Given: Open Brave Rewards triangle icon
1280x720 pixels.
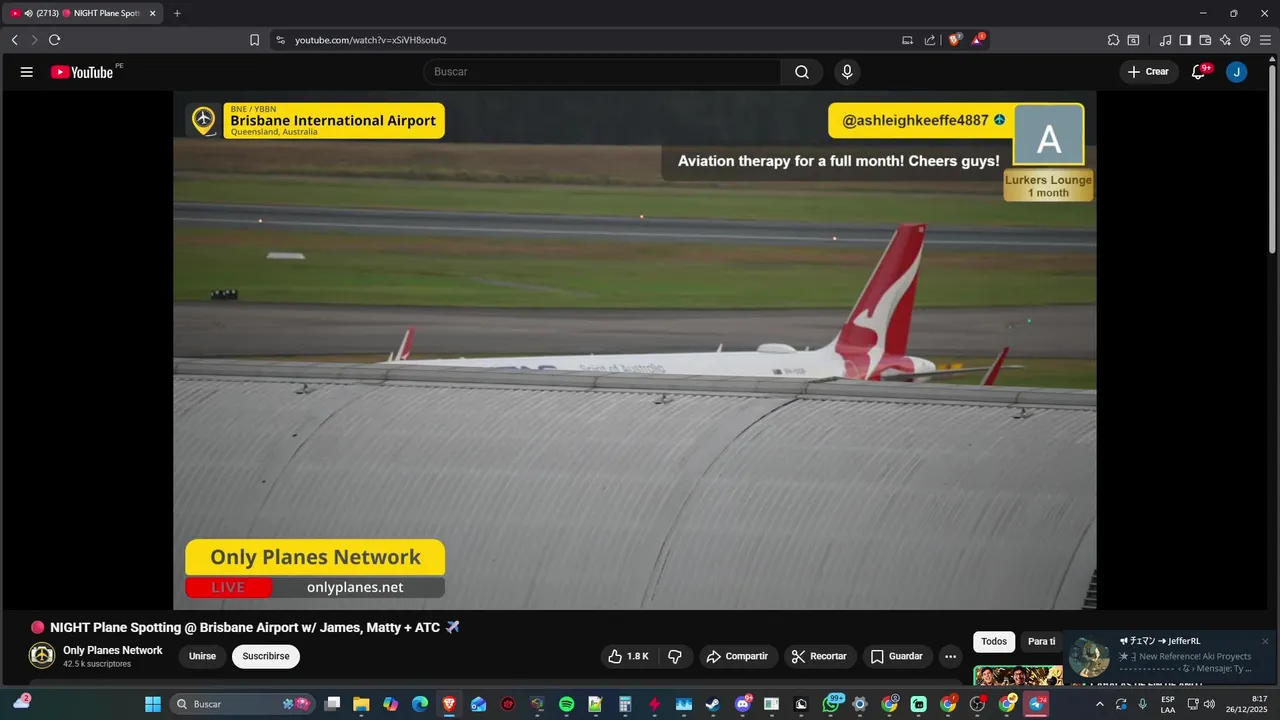Looking at the screenshot, I should tap(979, 40).
